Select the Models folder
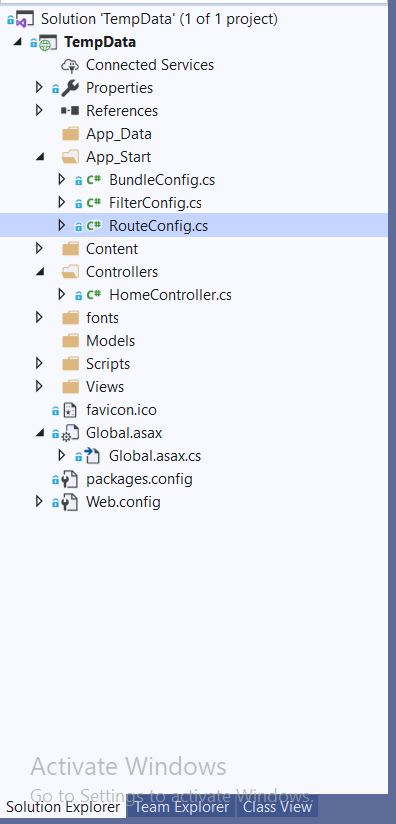 [110, 341]
